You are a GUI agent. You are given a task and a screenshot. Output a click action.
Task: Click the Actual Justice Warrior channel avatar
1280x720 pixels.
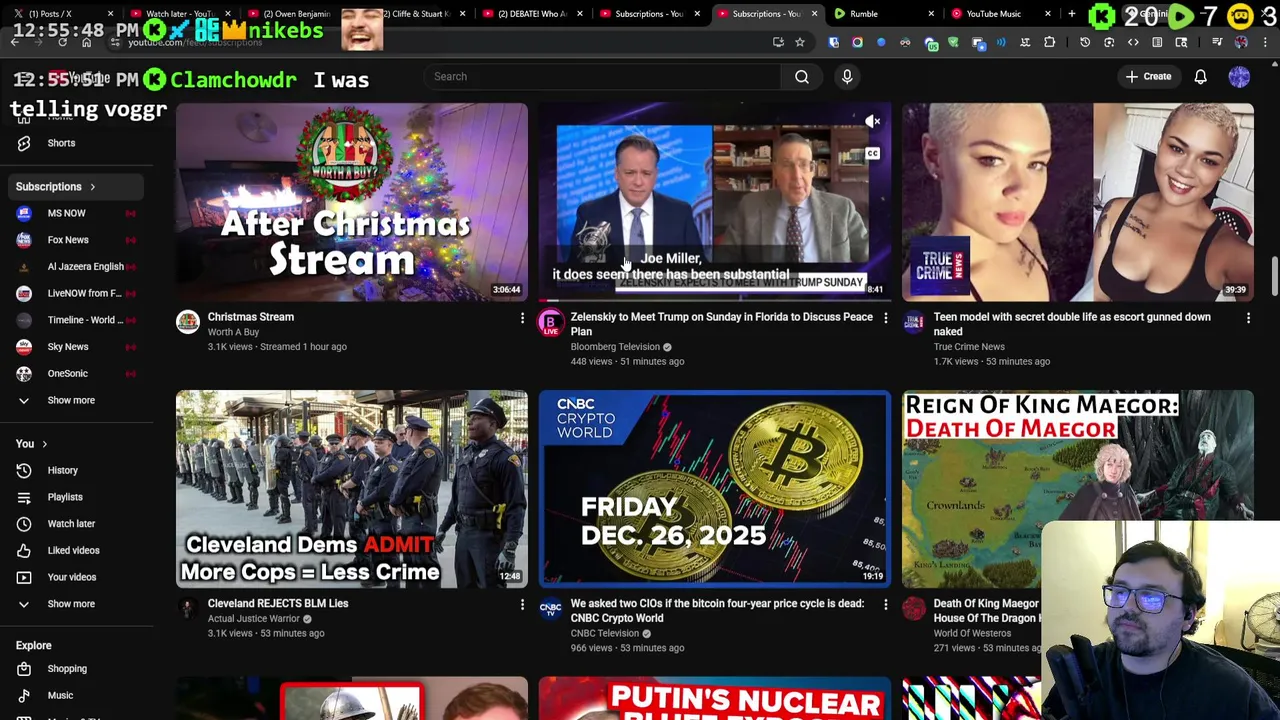pyautogui.click(x=188, y=608)
